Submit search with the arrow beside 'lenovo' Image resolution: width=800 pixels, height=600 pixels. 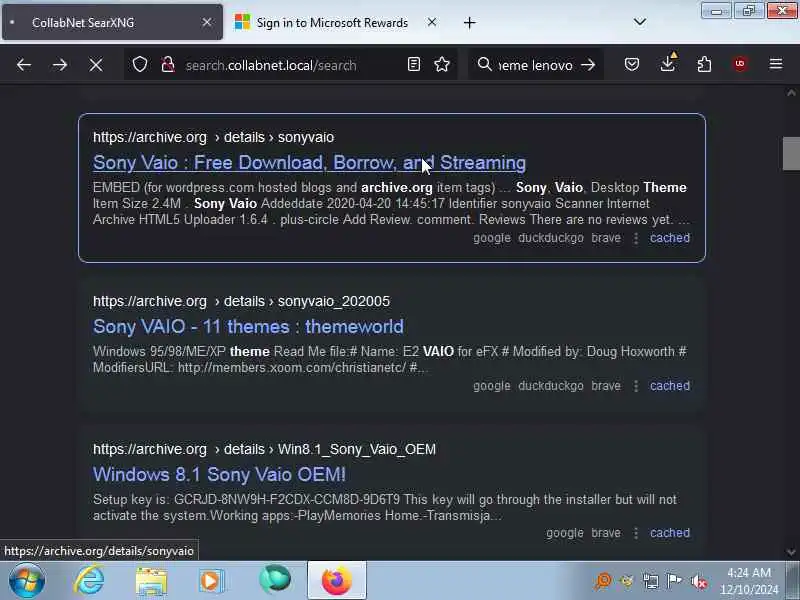(x=588, y=65)
